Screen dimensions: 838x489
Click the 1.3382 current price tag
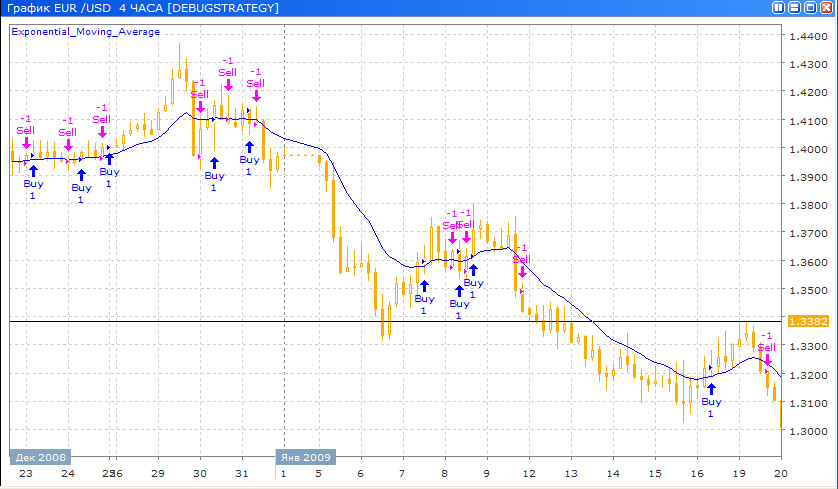pyautogui.click(x=805, y=321)
